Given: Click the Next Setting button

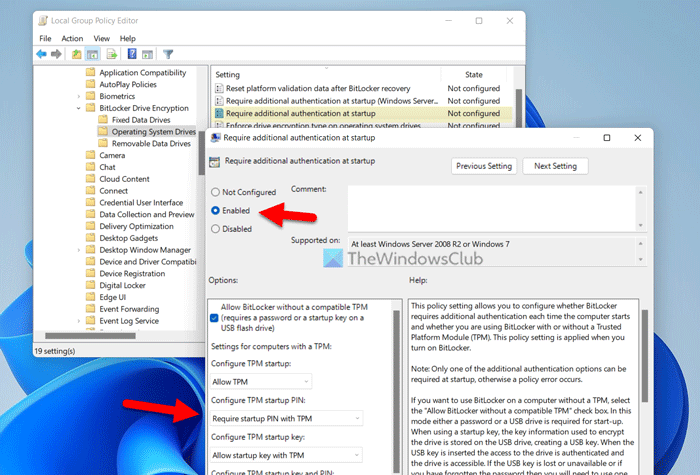Looking at the screenshot, I should (555, 166).
